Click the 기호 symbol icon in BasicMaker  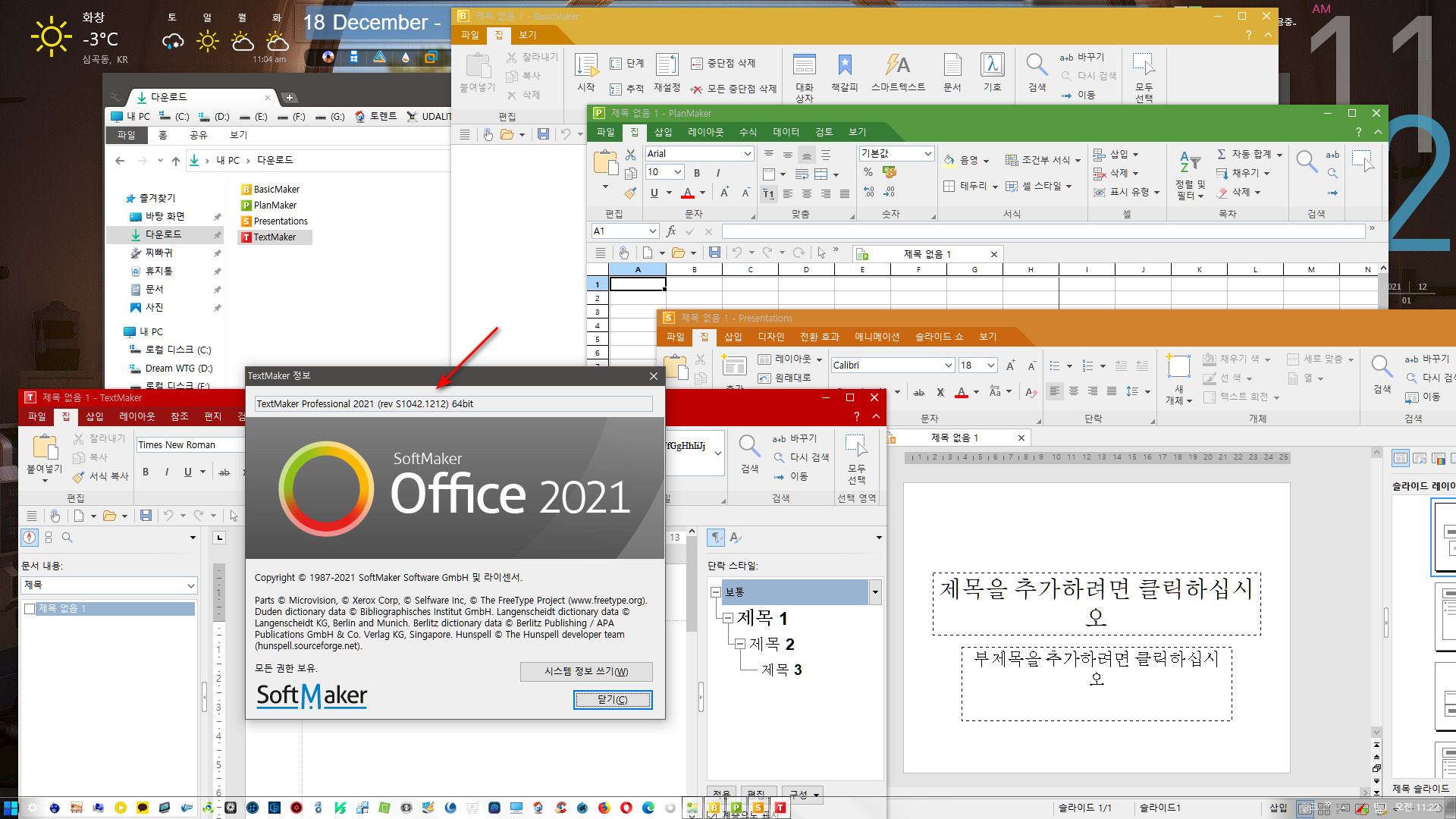[x=992, y=73]
